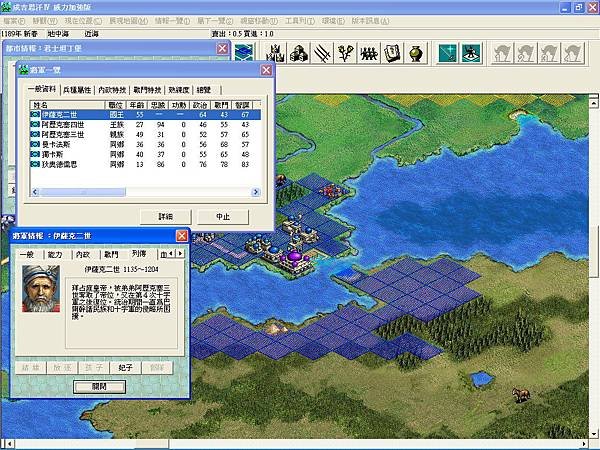The height and width of the screenshot is (450, 600).
Task: Click the app icon in the main title bar
Action: [x=6, y=7]
